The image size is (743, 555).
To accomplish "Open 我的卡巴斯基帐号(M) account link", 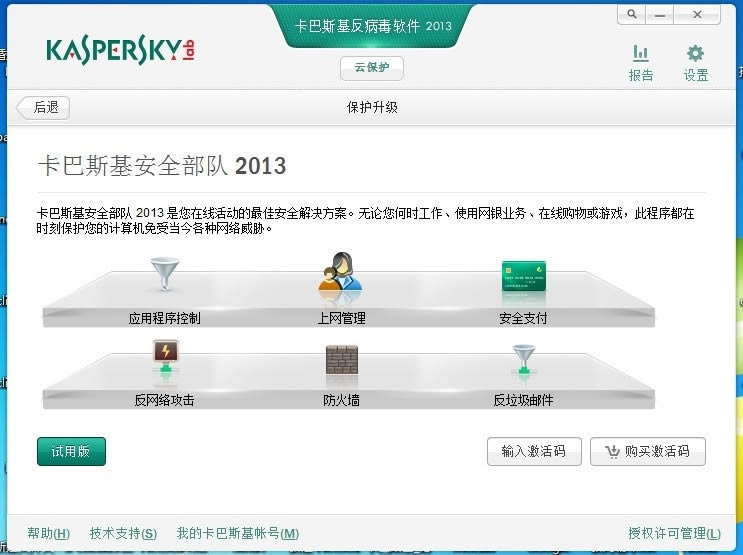I will point(237,534).
